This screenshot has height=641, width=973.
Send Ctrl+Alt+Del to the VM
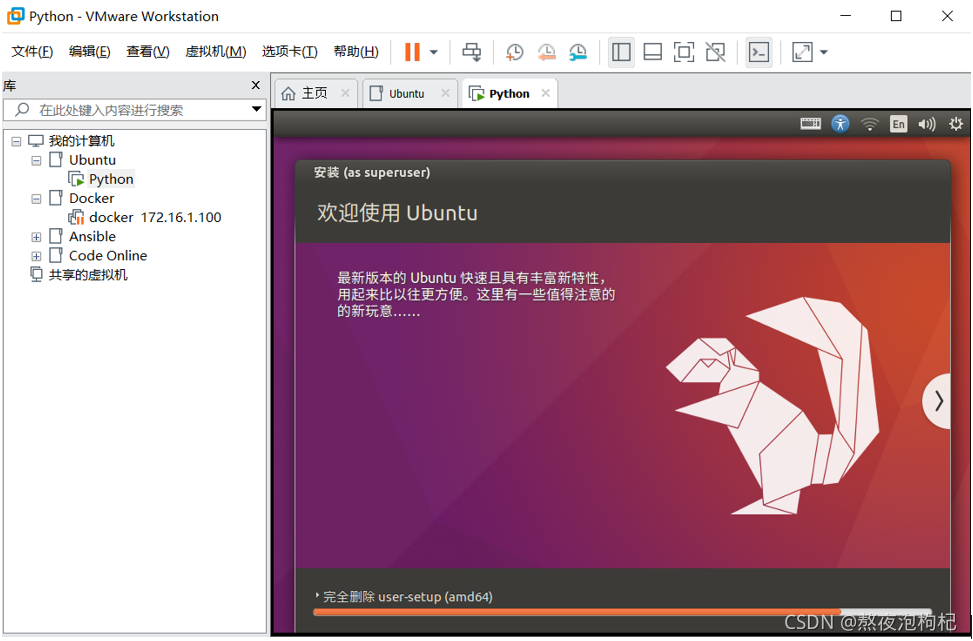(472, 52)
